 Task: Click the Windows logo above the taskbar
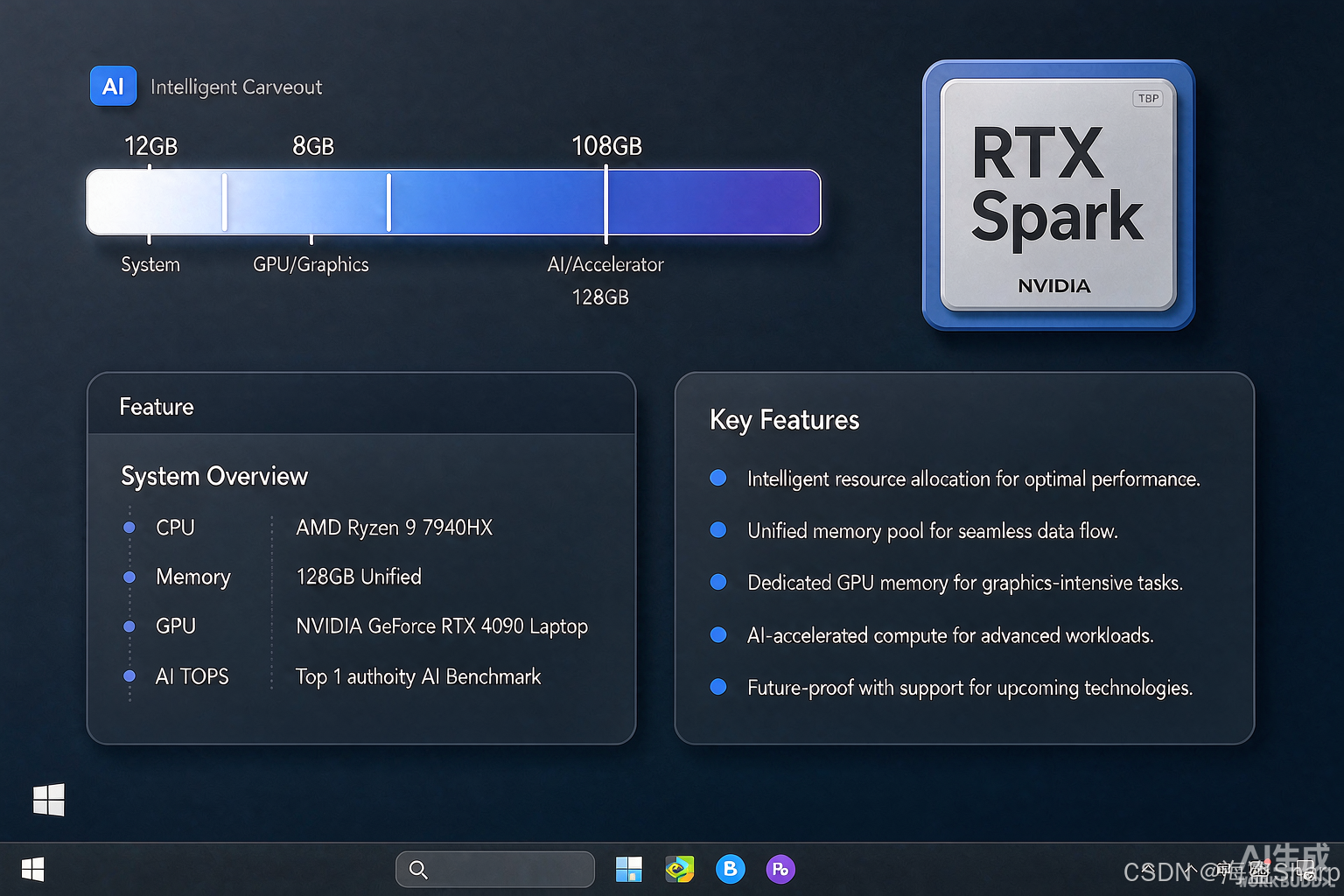click(x=49, y=799)
